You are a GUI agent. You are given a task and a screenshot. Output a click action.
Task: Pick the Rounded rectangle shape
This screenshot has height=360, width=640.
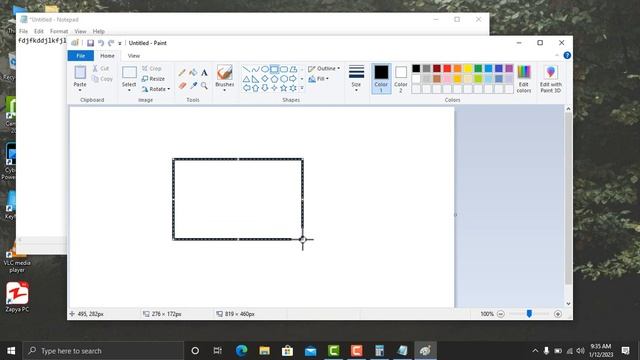pyautogui.click(x=284, y=69)
